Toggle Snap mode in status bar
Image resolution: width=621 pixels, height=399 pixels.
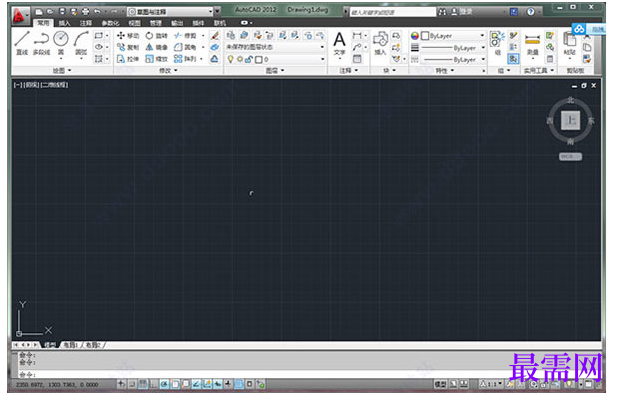[x=132, y=384]
